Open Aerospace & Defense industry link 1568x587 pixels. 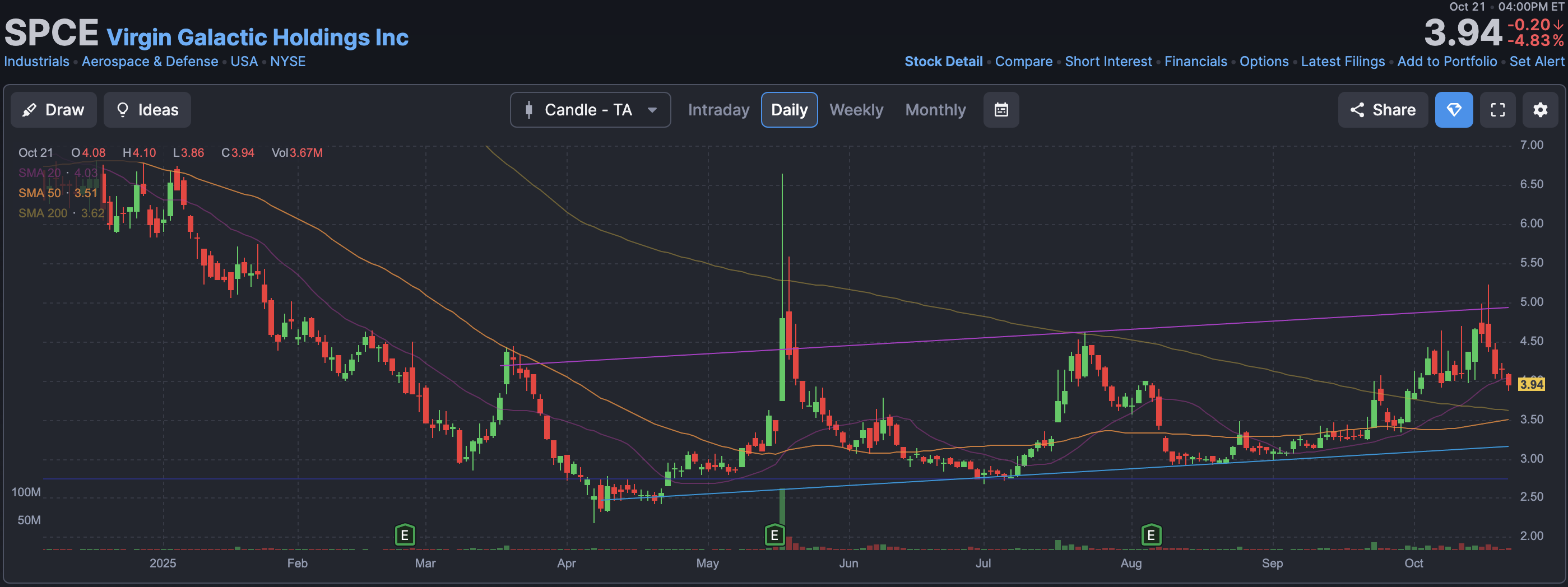click(150, 62)
